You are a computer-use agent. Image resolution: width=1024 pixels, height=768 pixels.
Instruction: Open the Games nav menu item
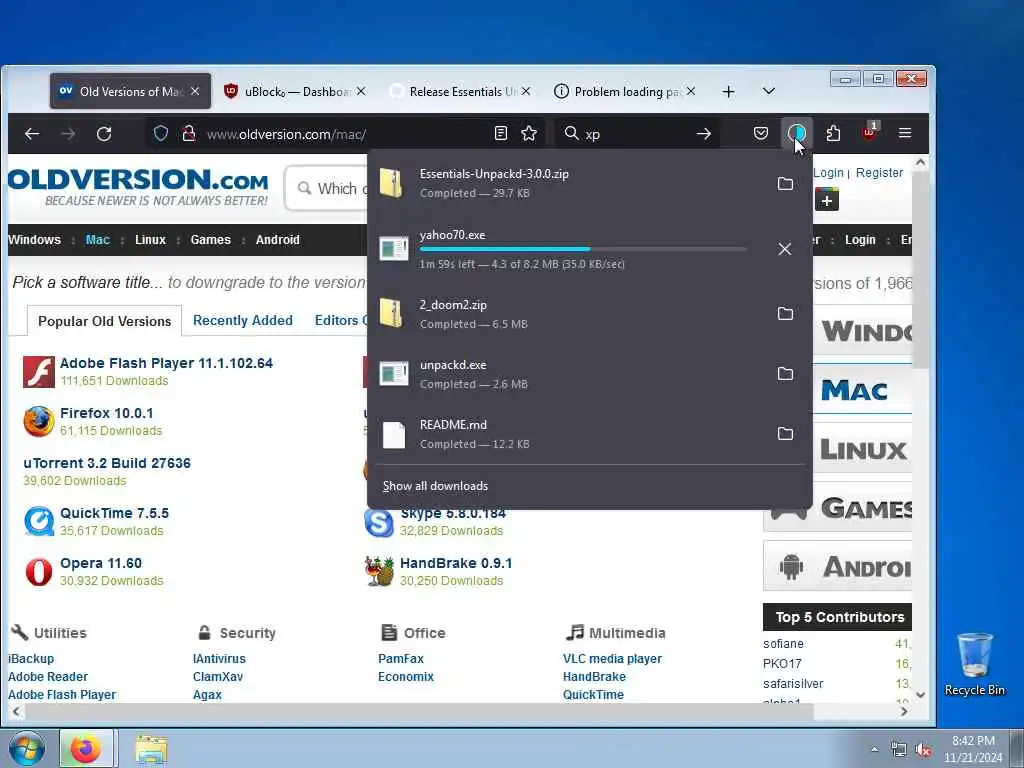210,240
